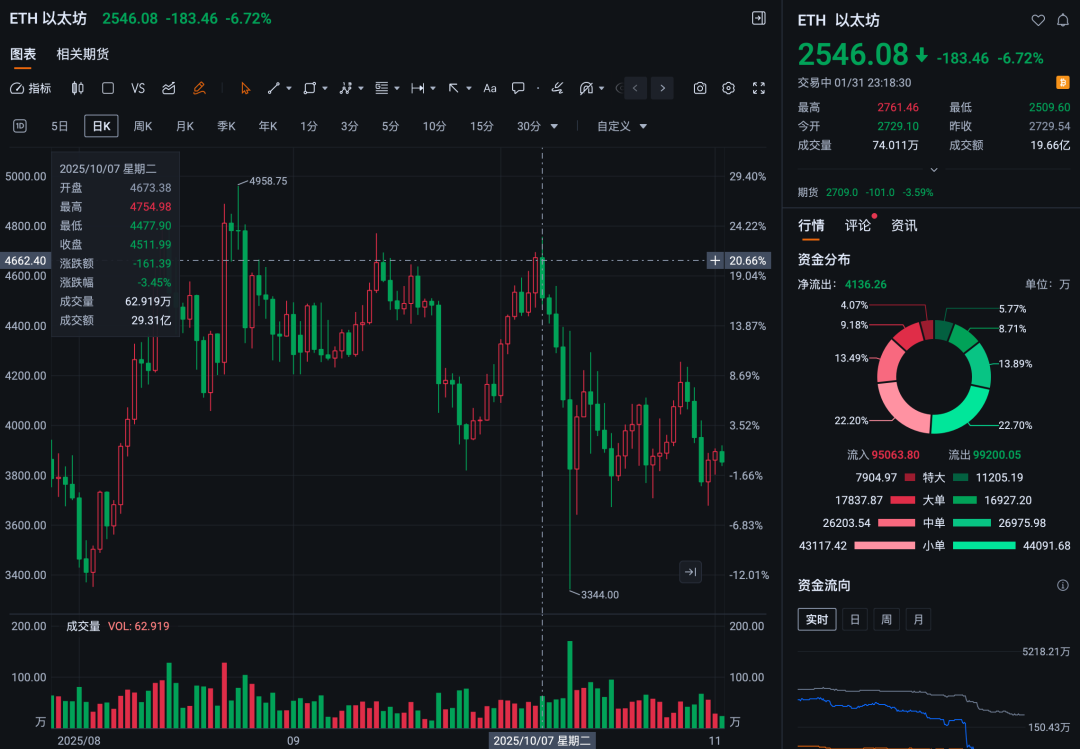Expand more quote details chevron
The image size is (1080, 749).
(x=933, y=170)
